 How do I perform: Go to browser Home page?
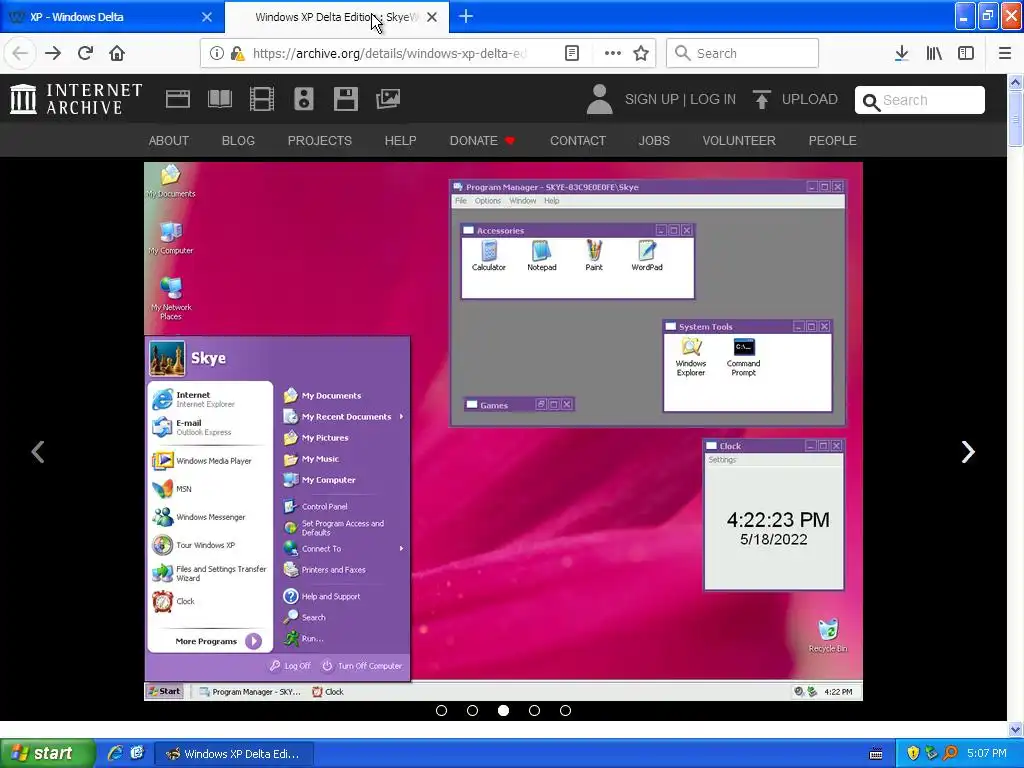(x=117, y=54)
